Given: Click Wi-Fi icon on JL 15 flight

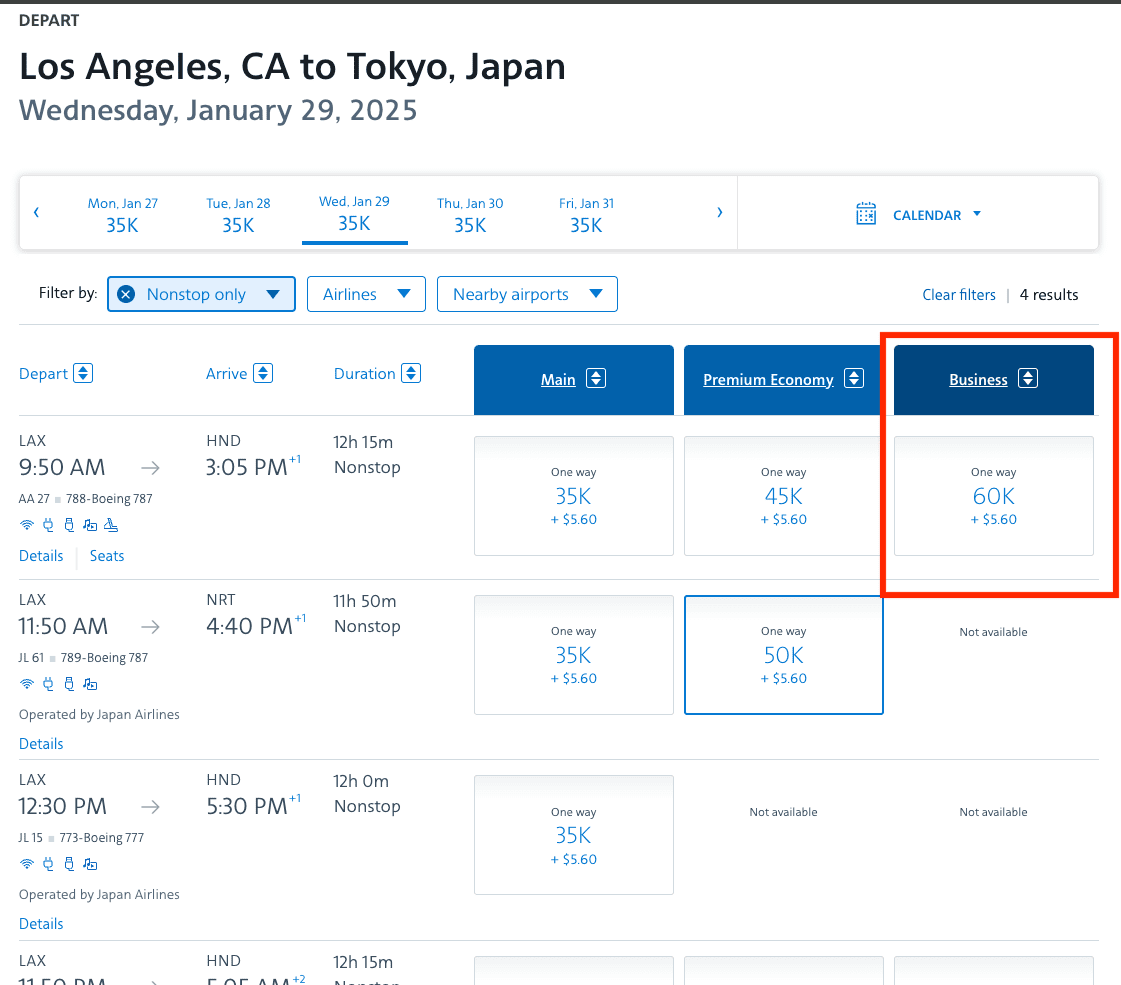Looking at the screenshot, I should click(x=27, y=864).
